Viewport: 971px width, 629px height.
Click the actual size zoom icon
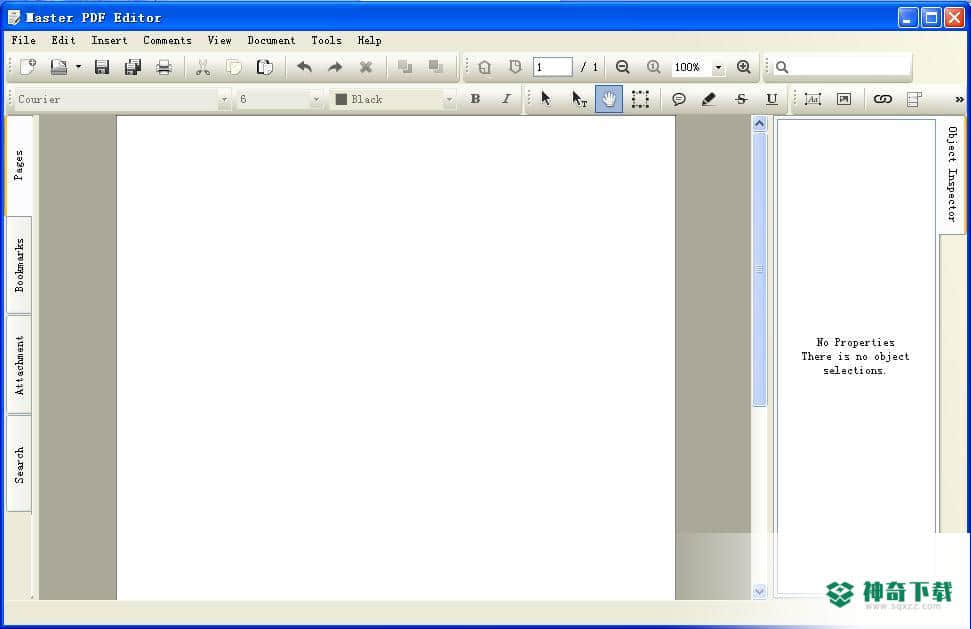tap(653, 67)
